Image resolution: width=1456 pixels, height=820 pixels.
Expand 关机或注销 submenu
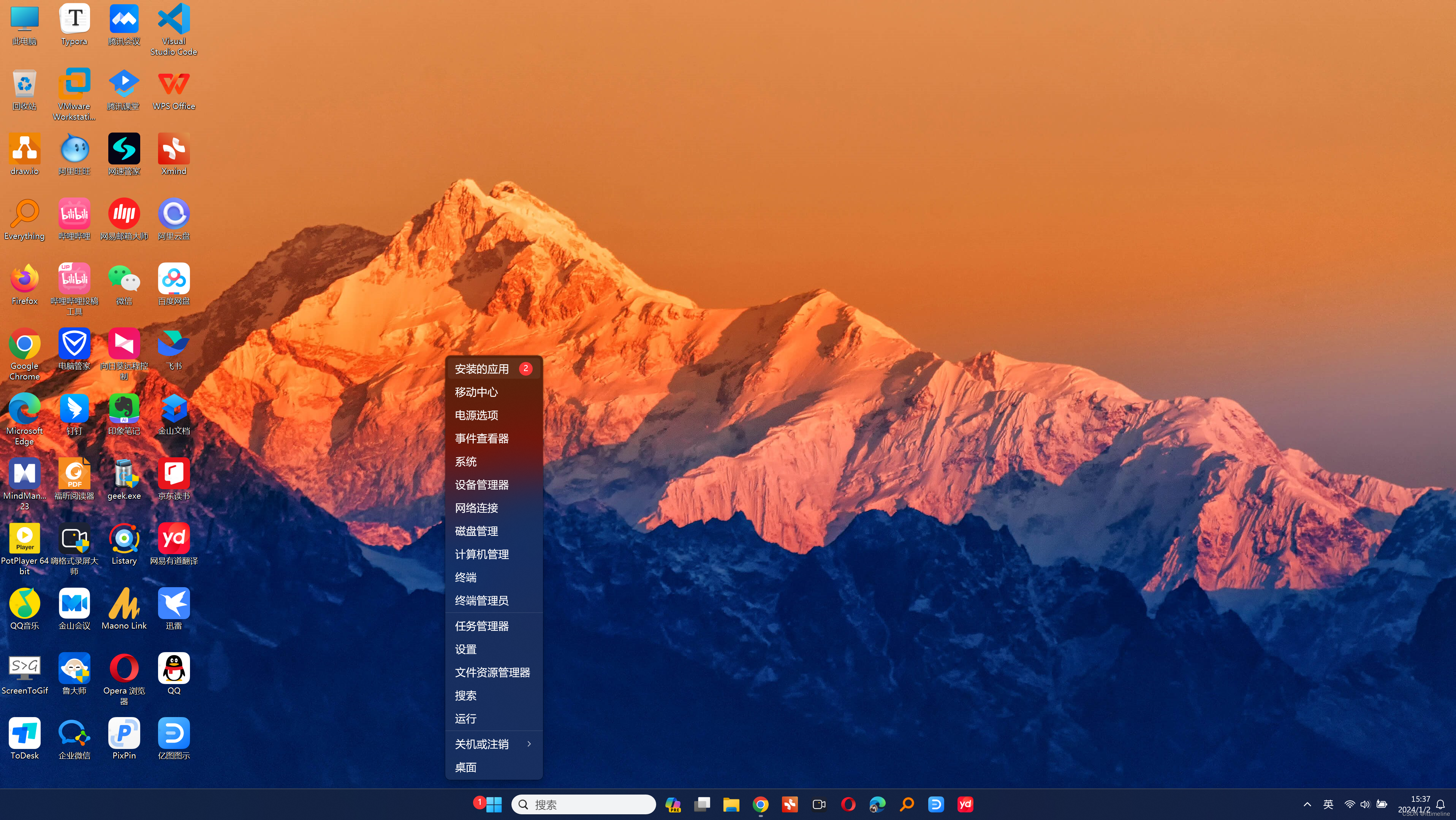pyautogui.click(x=494, y=744)
